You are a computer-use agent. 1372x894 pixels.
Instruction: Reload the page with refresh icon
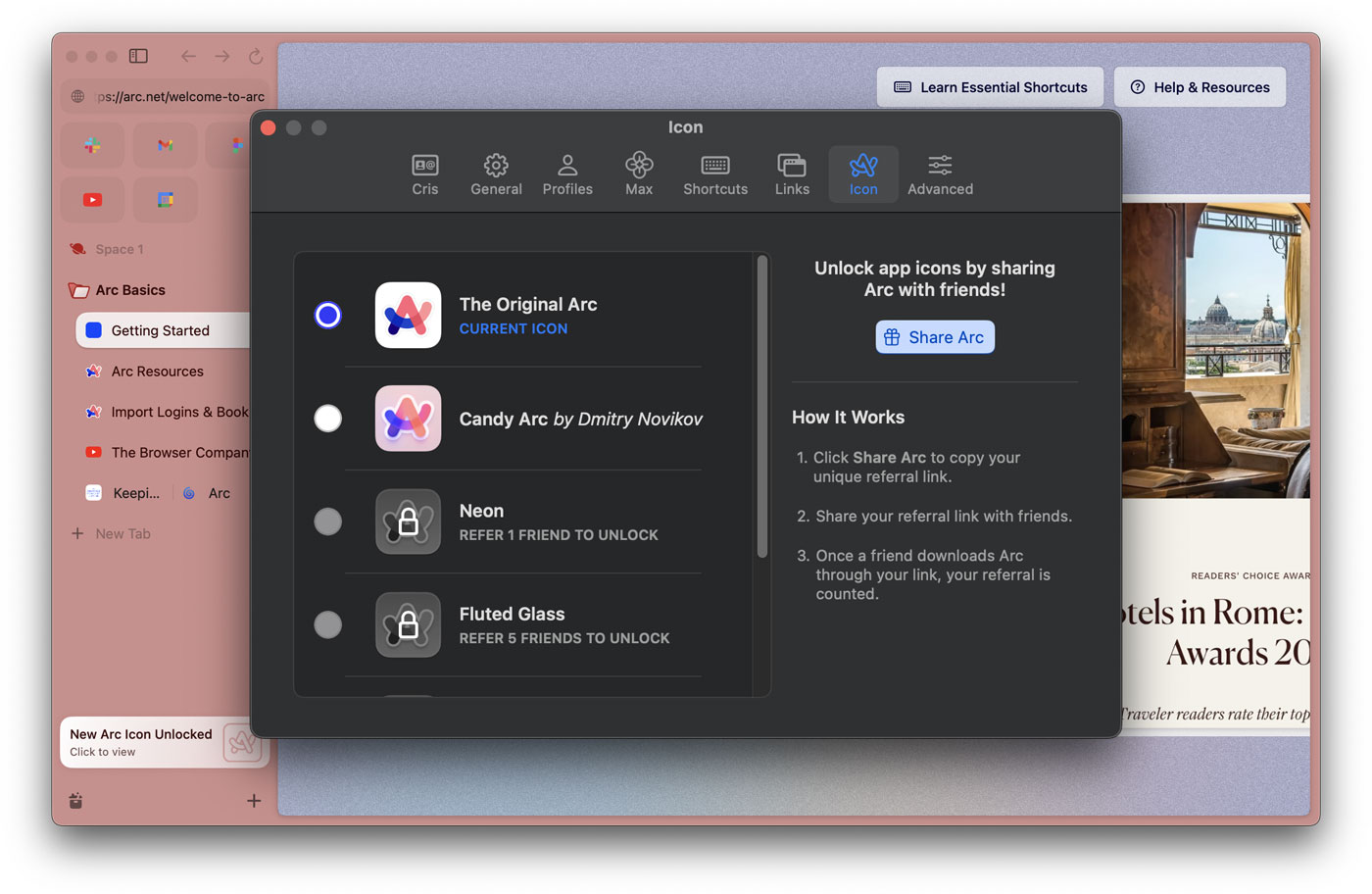pos(256,57)
